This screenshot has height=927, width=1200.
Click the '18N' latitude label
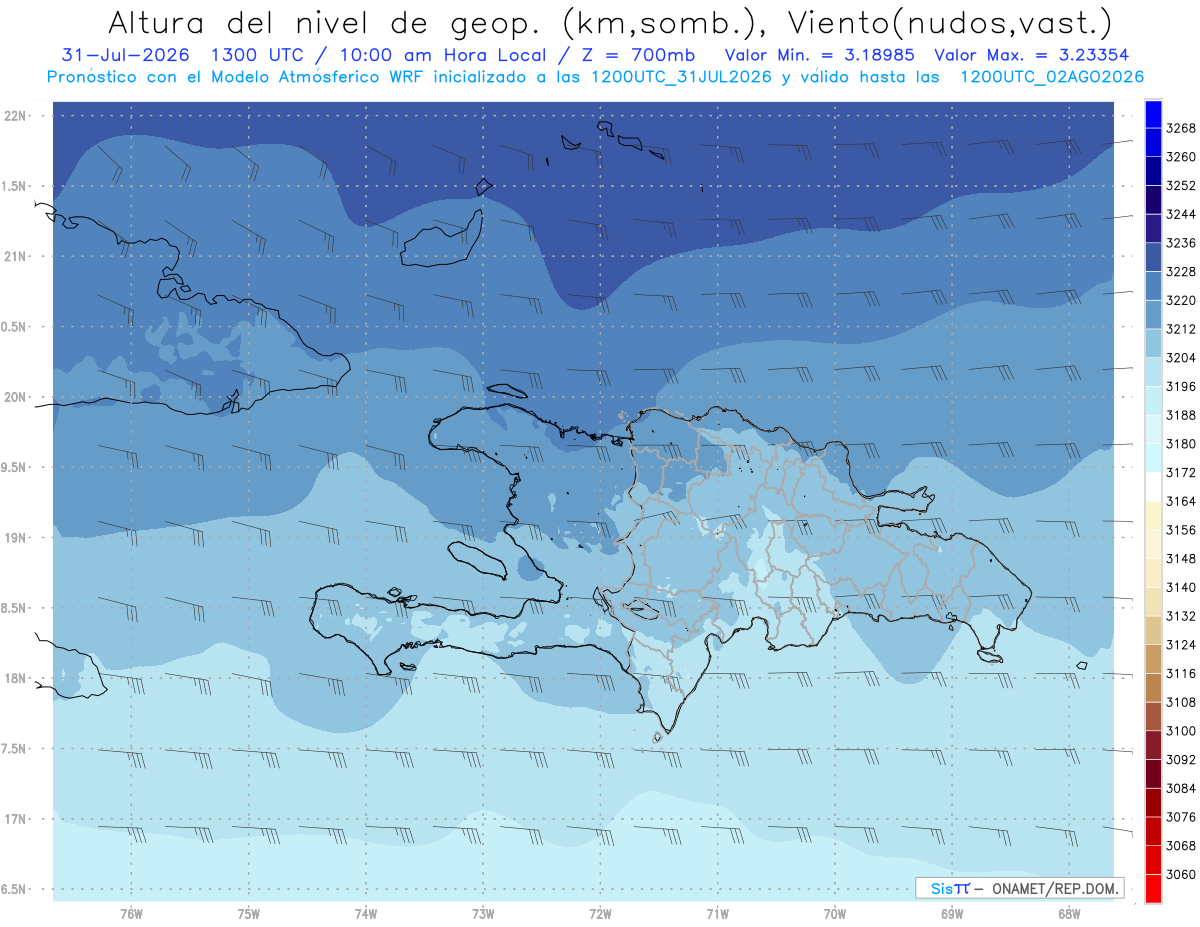(x=17, y=679)
